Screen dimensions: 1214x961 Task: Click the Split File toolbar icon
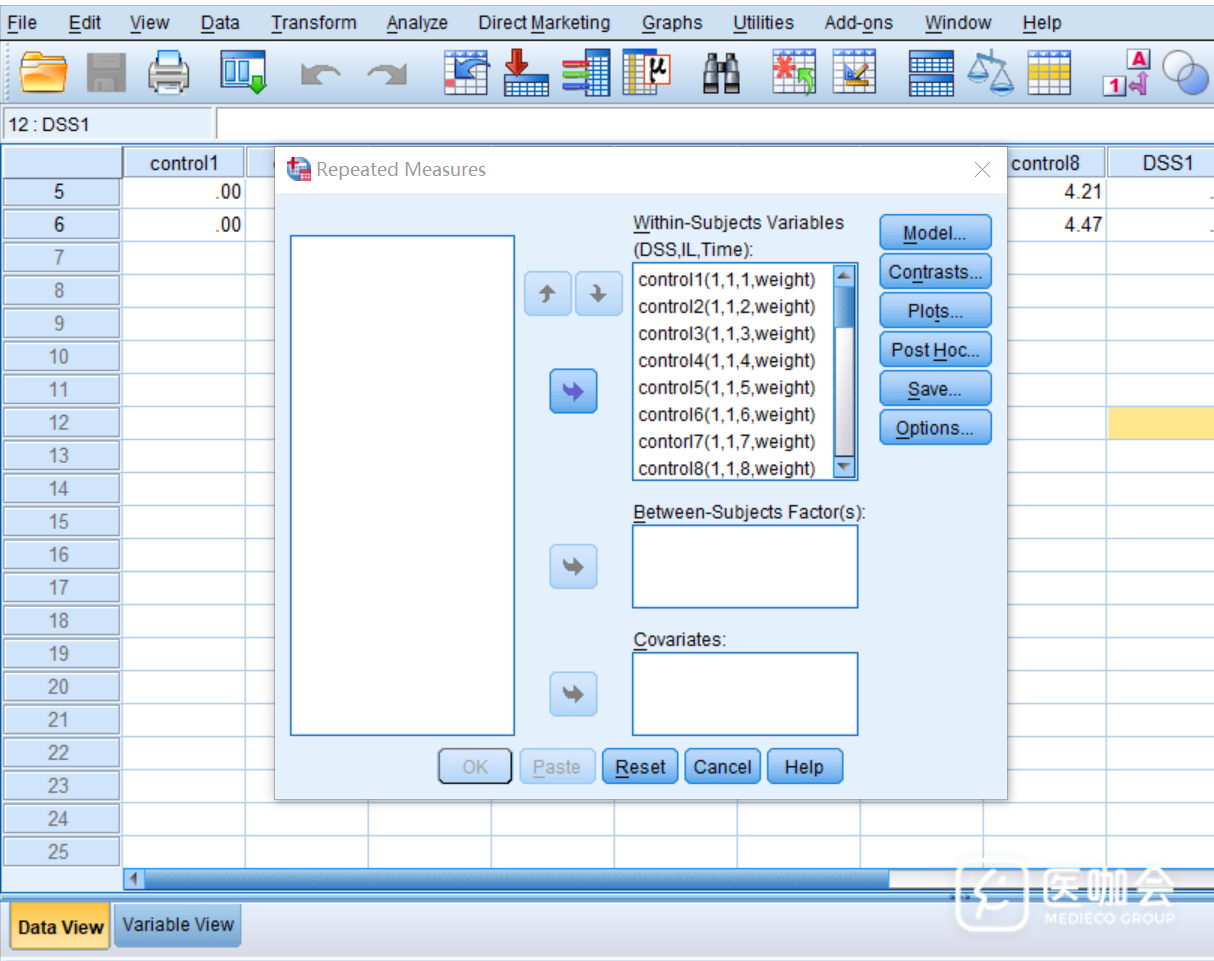(x=931, y=74)
